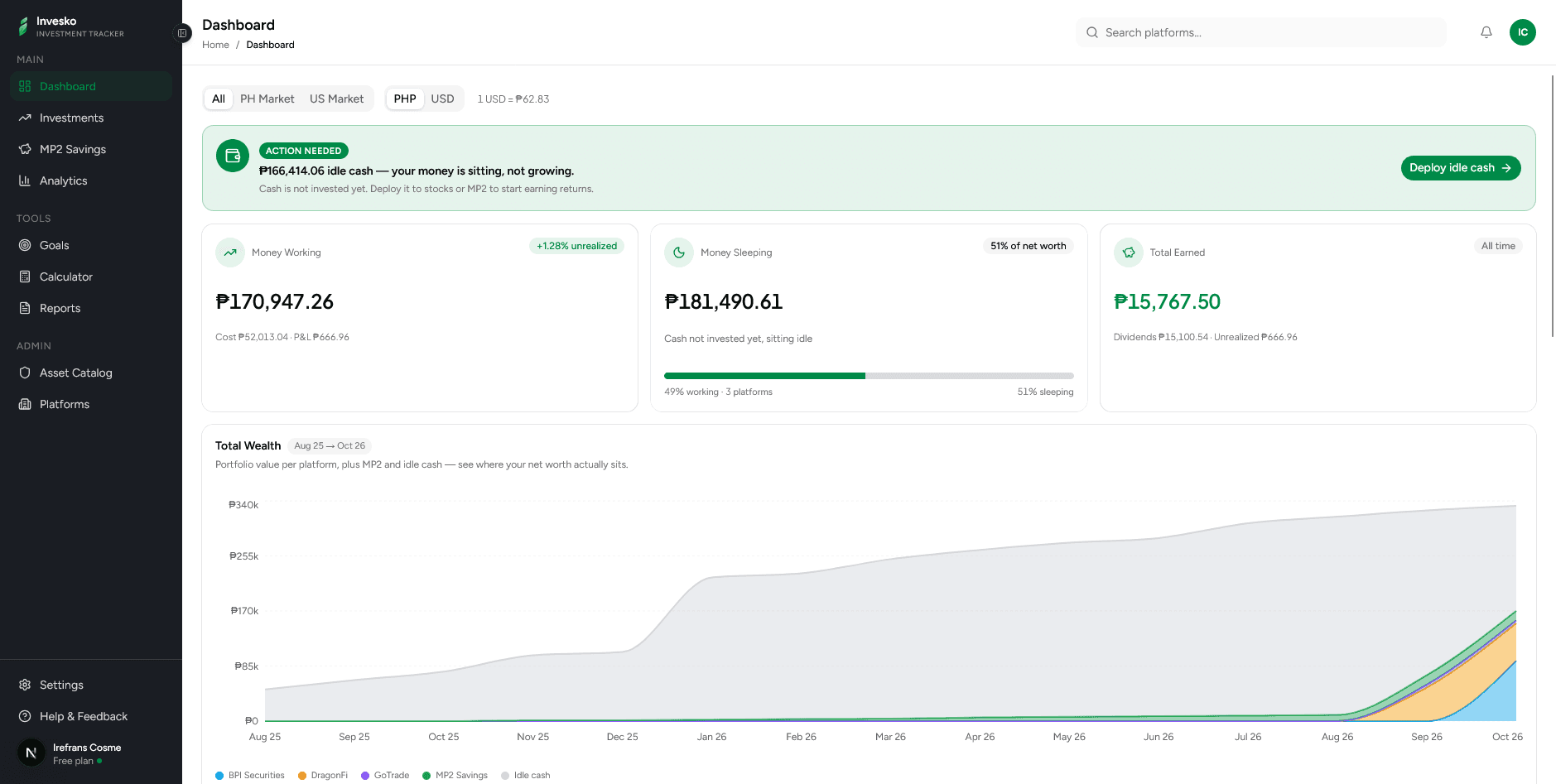
Task: Click the wallet icon in action banner
Action: [233, 156]
